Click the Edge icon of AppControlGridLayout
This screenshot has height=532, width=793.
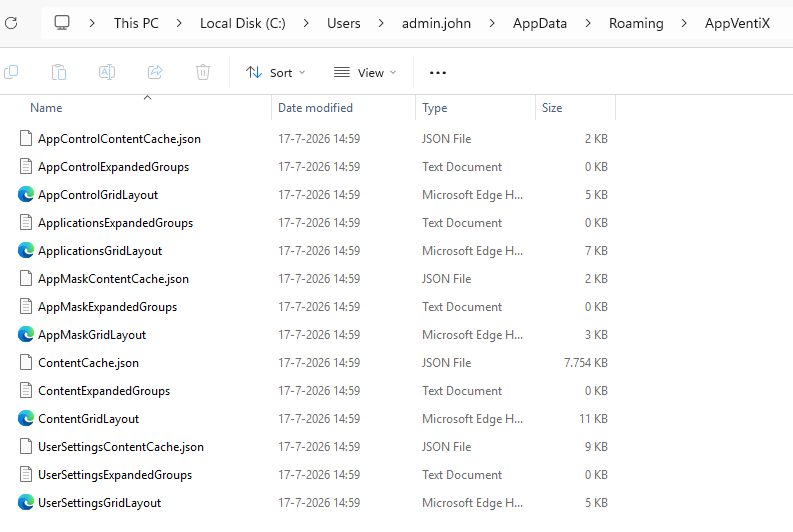[26, 194]
